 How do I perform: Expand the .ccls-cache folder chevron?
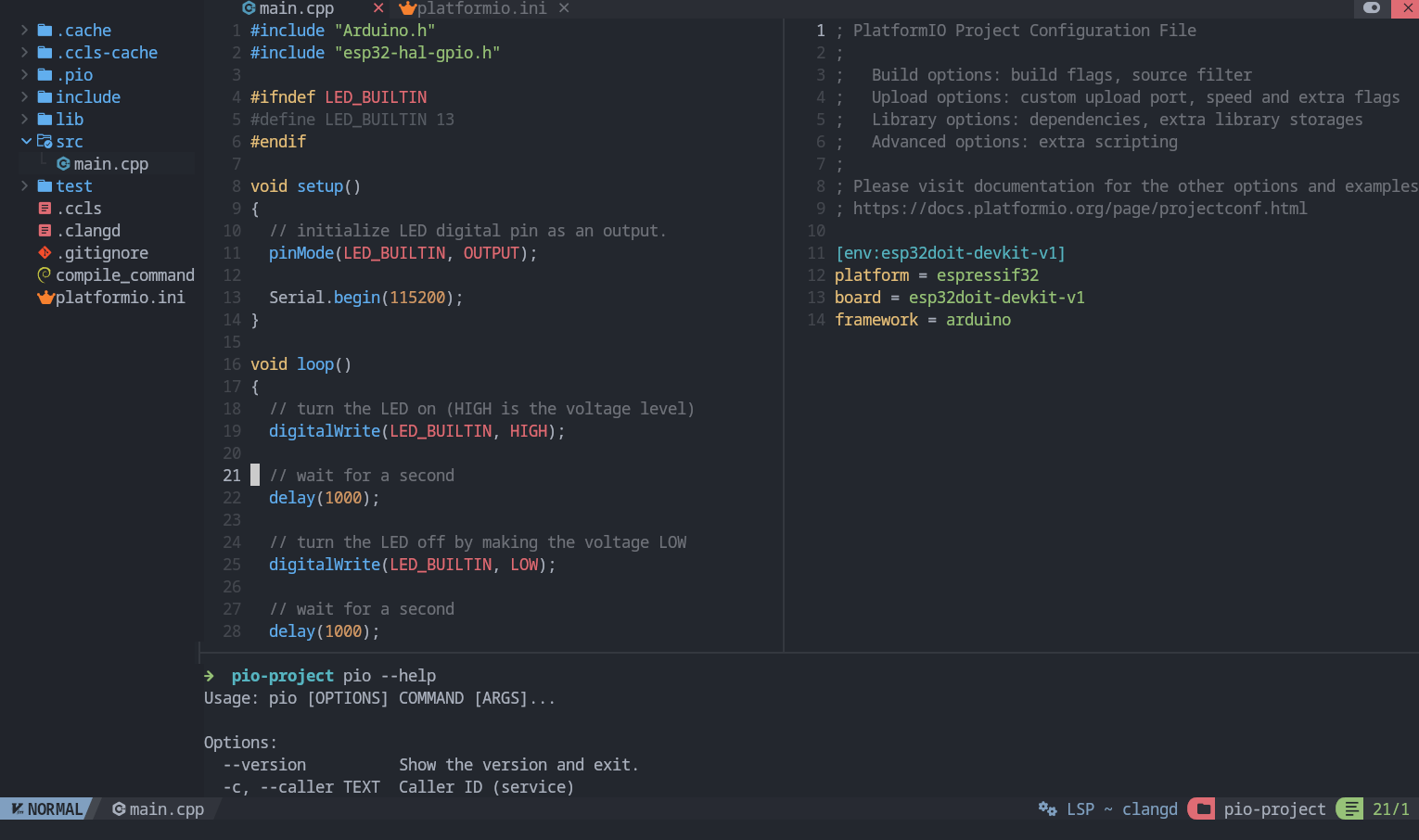coord(24,53)
